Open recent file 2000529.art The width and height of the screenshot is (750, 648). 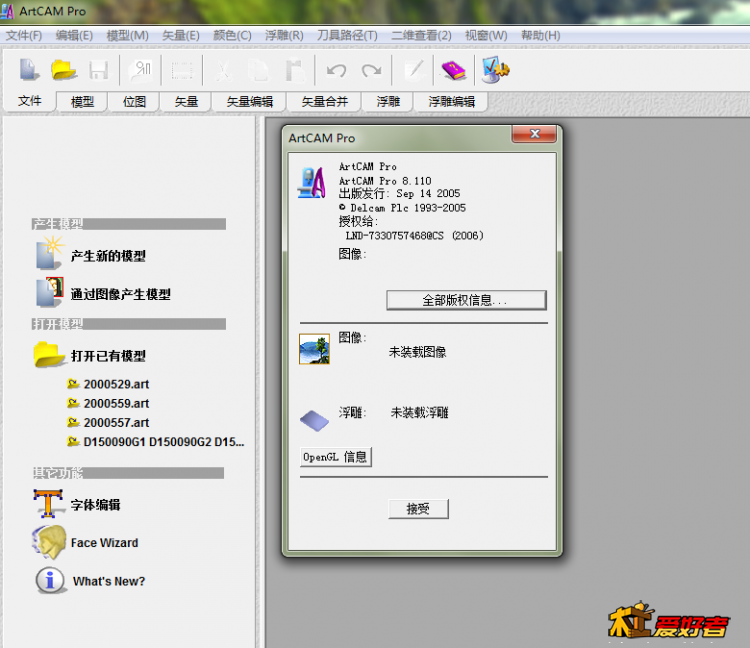116,384
